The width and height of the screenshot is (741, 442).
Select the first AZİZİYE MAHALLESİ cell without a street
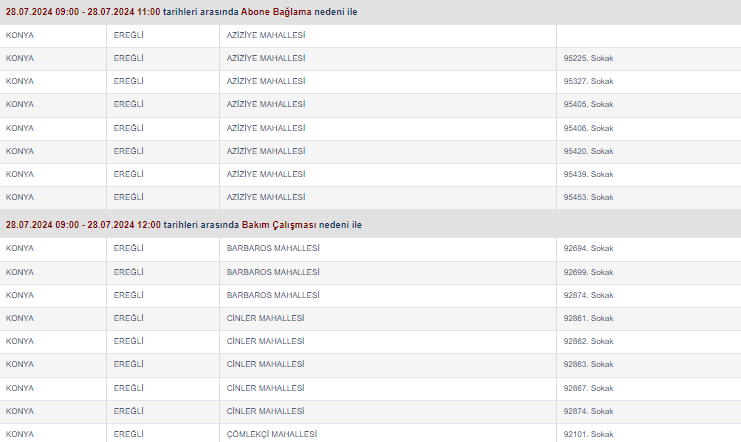266,35
